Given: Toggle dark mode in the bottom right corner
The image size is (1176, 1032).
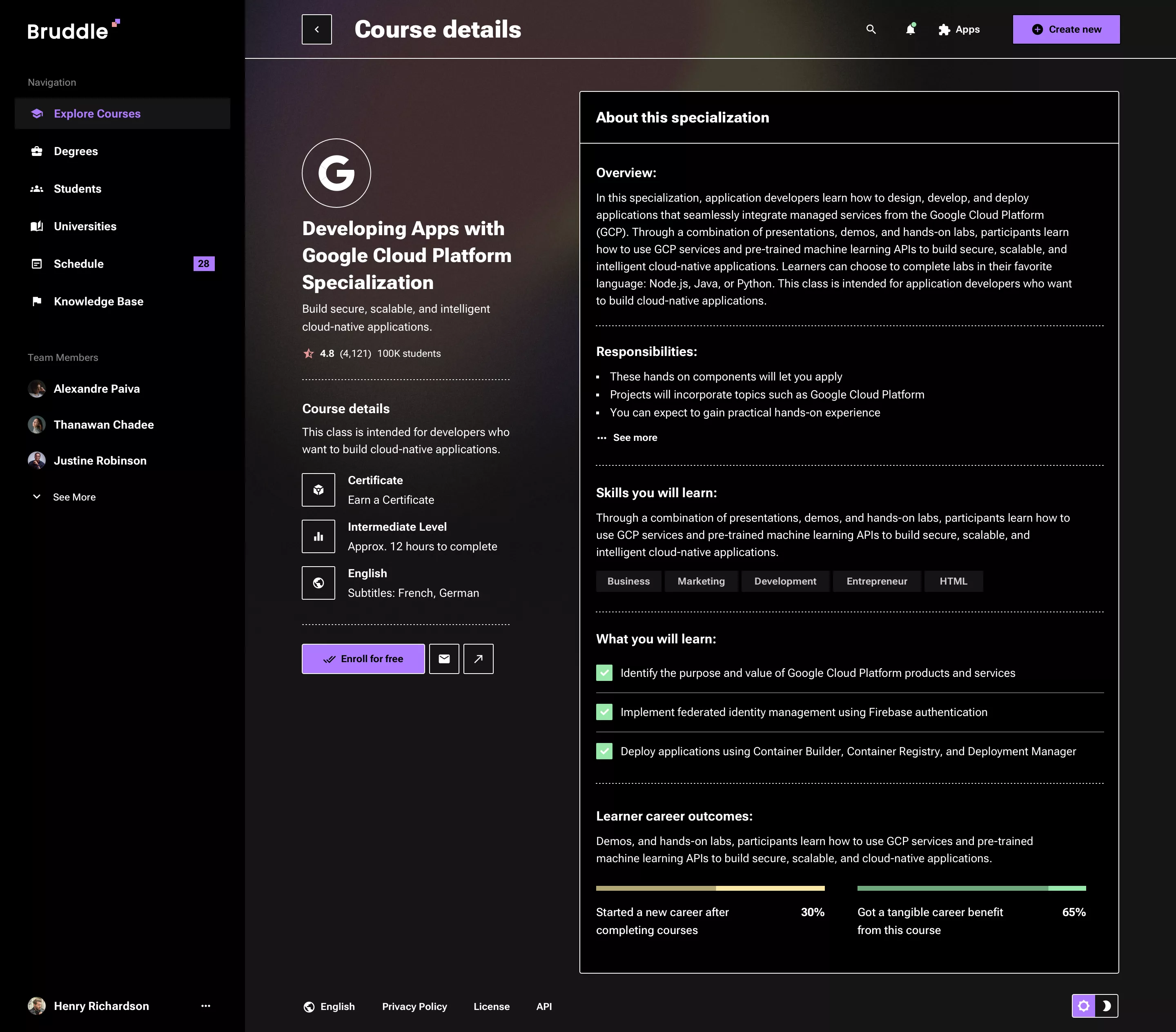Looking at the screenshot, I should (x=1105, y=1006).
